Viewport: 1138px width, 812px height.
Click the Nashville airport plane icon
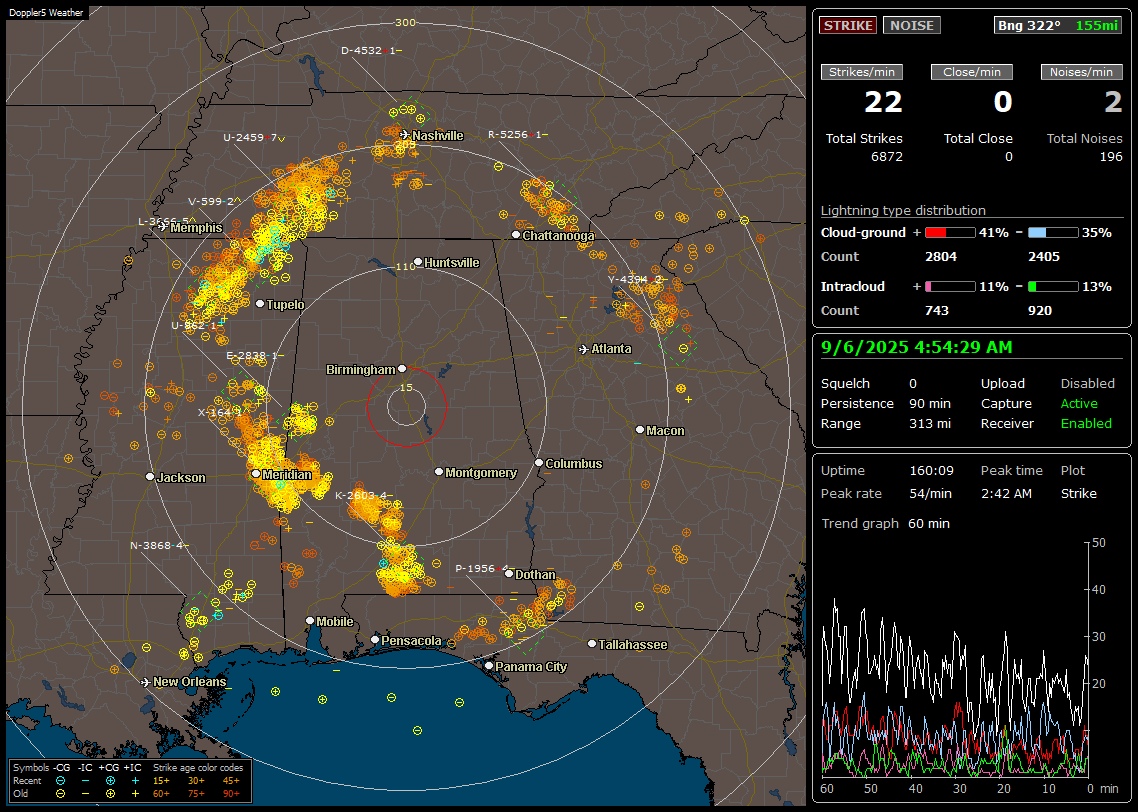[404, 134]
